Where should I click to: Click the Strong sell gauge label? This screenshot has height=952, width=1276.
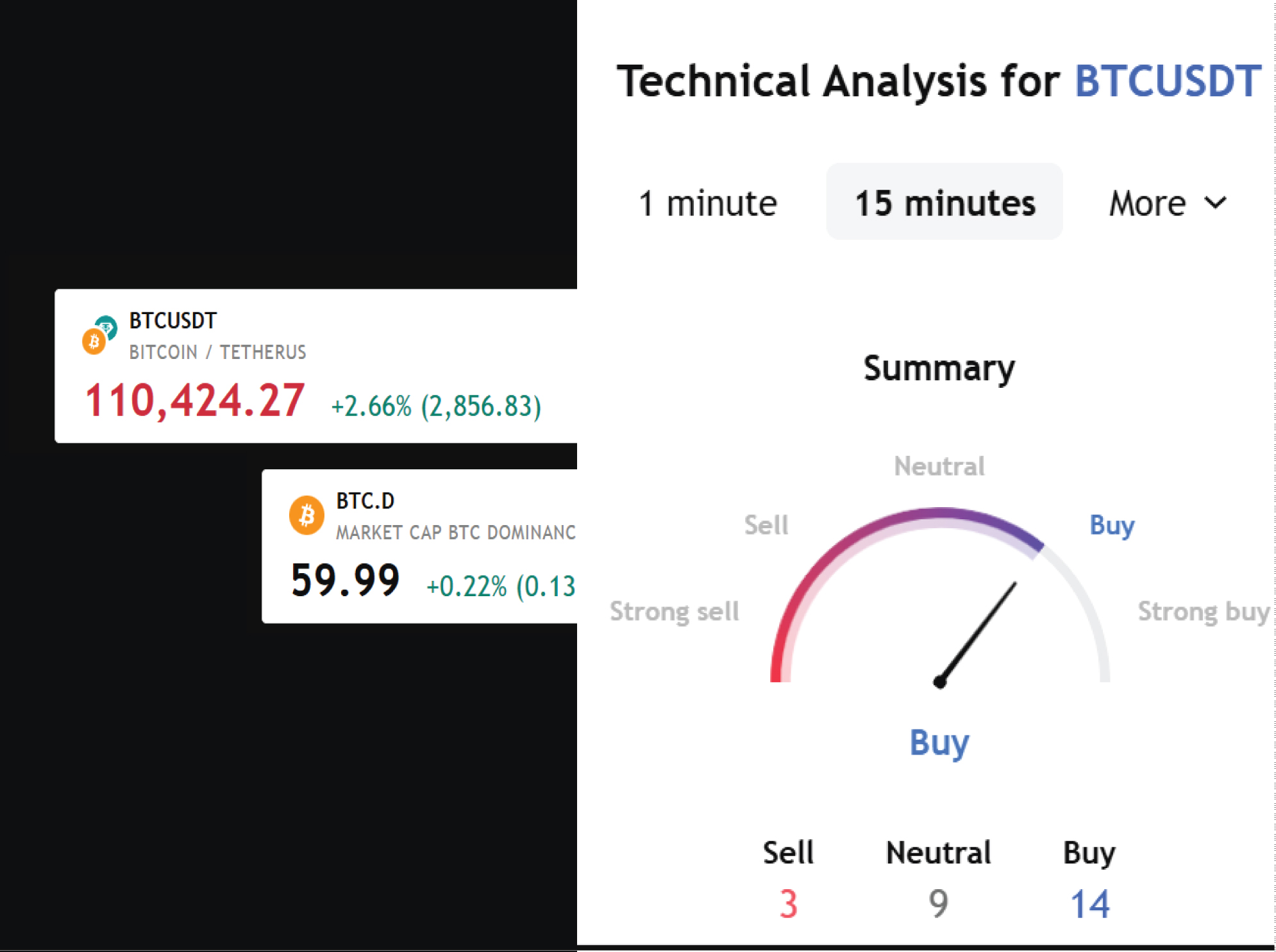pos(674,611)
